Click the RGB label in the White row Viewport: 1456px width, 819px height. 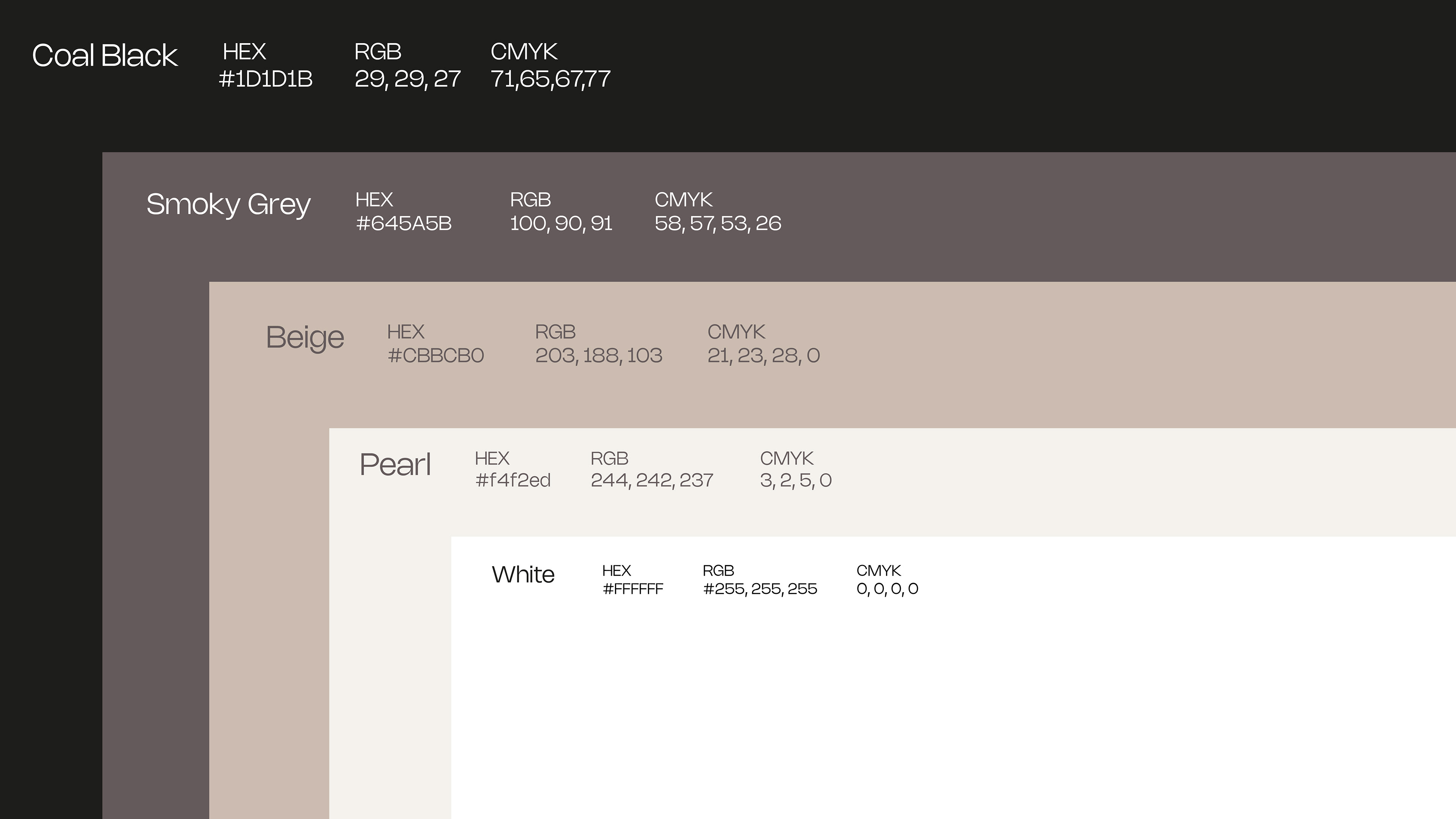point(719,571)
